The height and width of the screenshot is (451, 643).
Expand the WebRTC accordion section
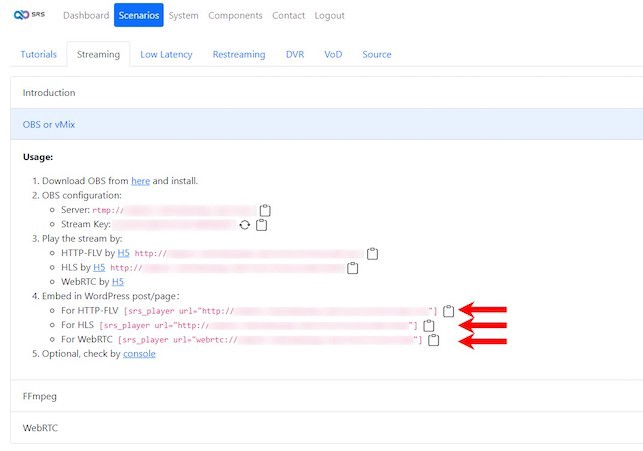pyautogui.click(x=42, y=427)
